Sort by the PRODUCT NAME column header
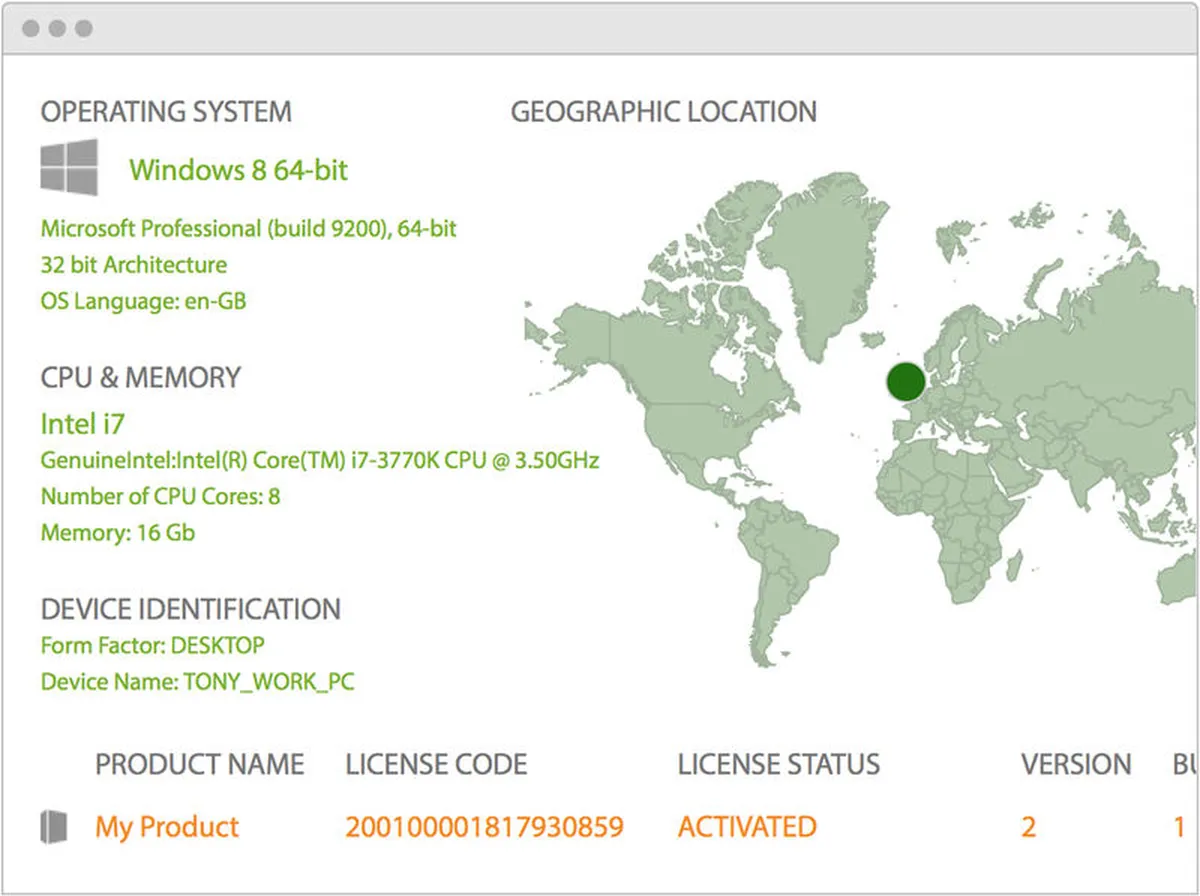The image size is (1200, 896). point(199,765)
